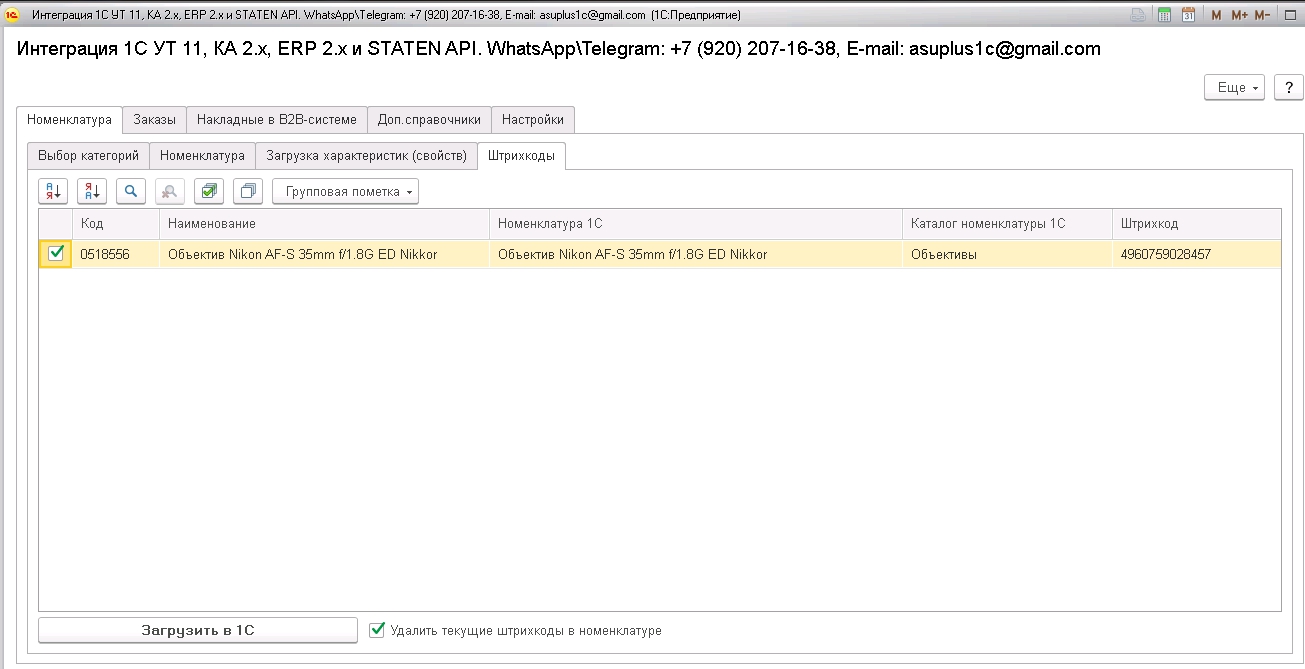The image size is (1305, 669).
Task: Click the 'Штрихкод' column header
Action: (x=1196, y=224)
